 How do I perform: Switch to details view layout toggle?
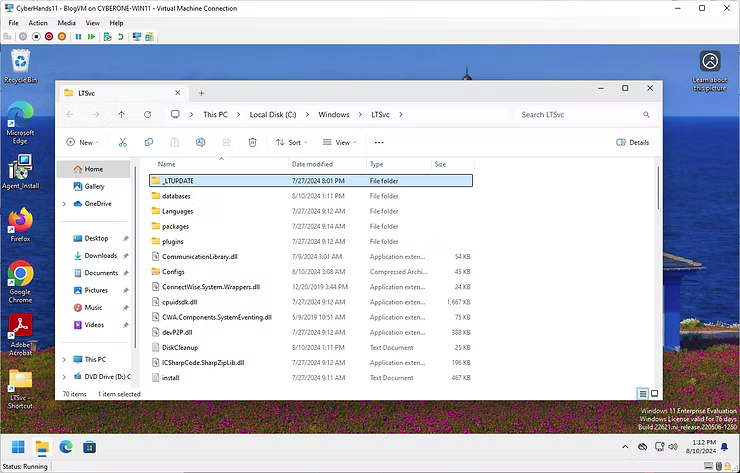[642, 394]
